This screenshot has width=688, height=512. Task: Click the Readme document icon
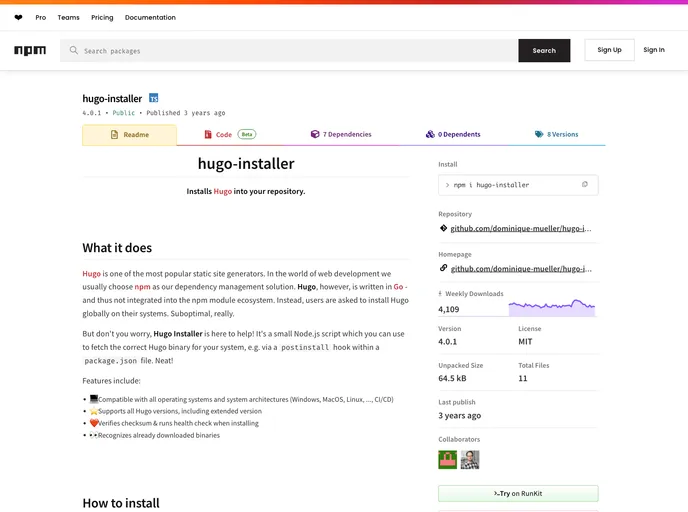[115, 135]
